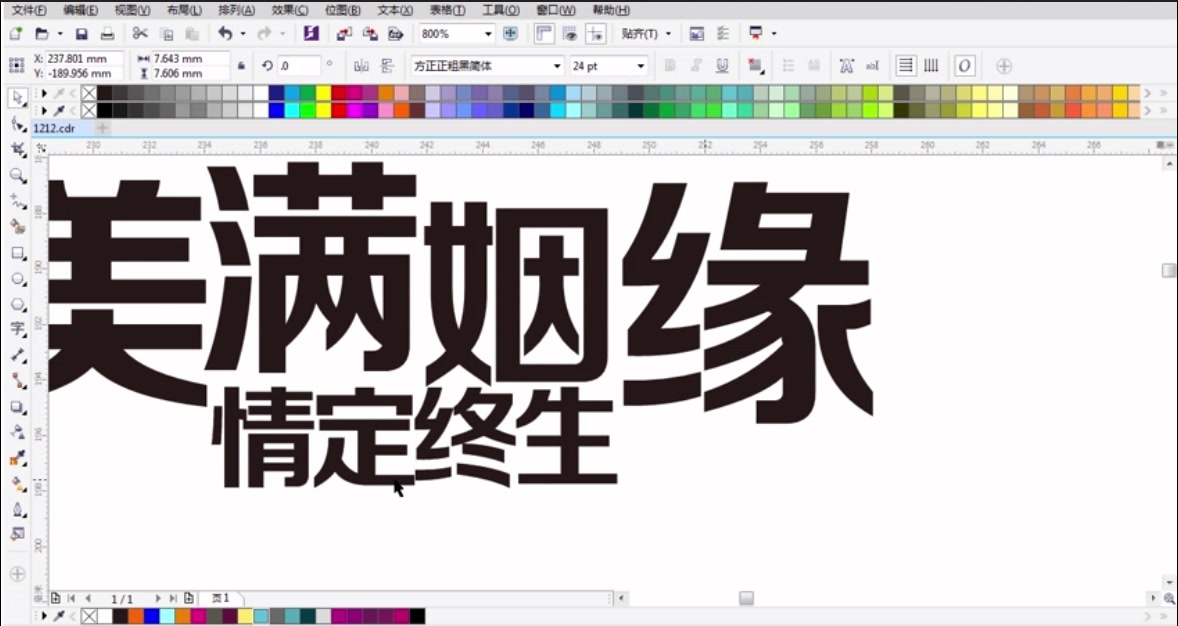Save the document
1178x626 pixels.
[x=80, y=33]
